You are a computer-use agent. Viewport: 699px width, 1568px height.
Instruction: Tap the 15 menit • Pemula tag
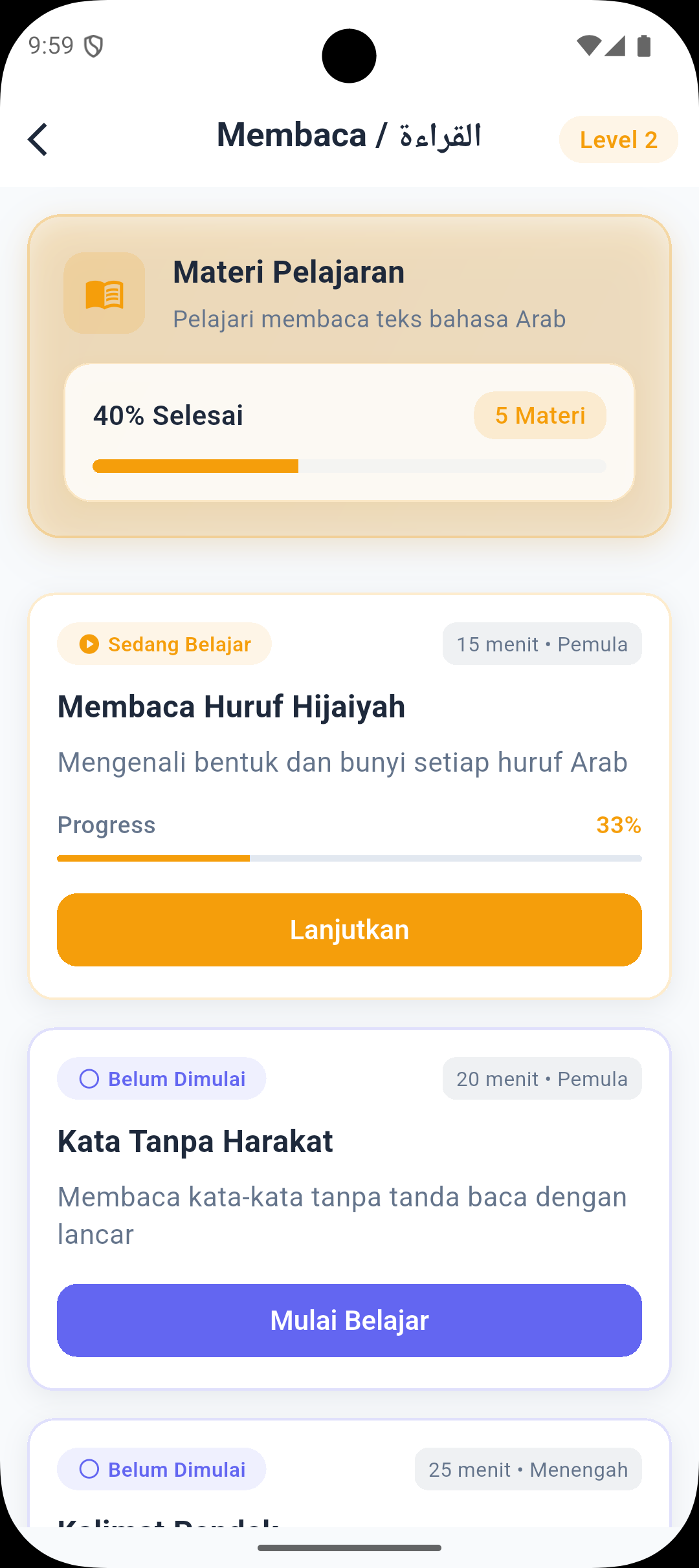click(x=542, y=644)
